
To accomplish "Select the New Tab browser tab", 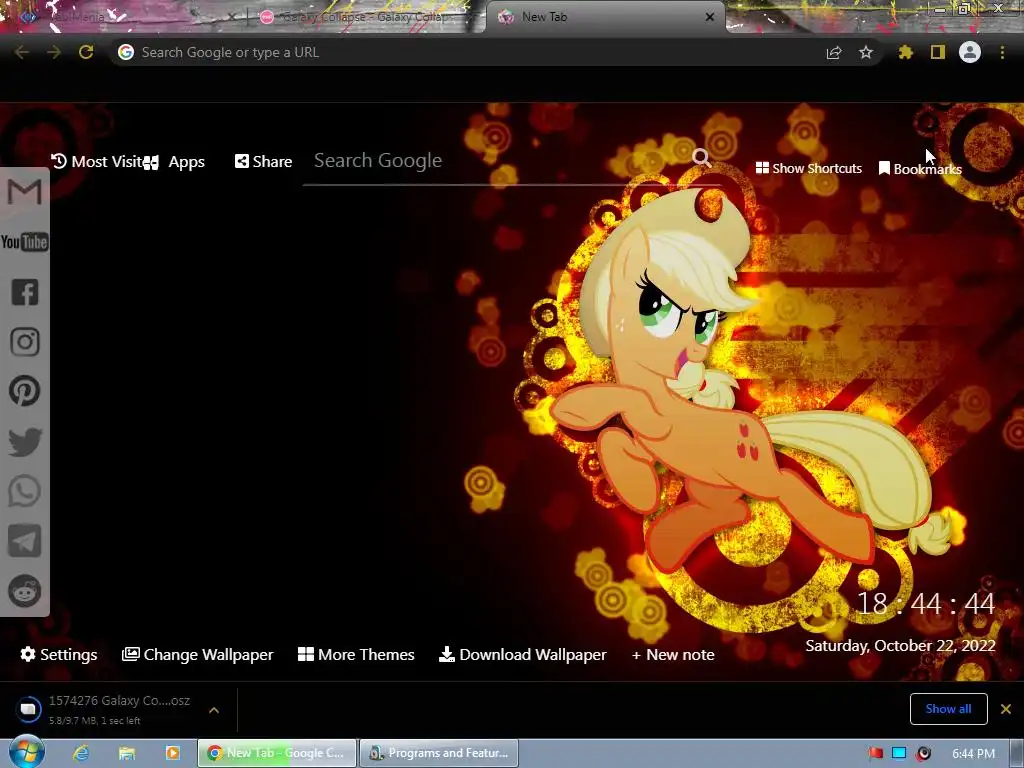I will [x=601, y=17].
